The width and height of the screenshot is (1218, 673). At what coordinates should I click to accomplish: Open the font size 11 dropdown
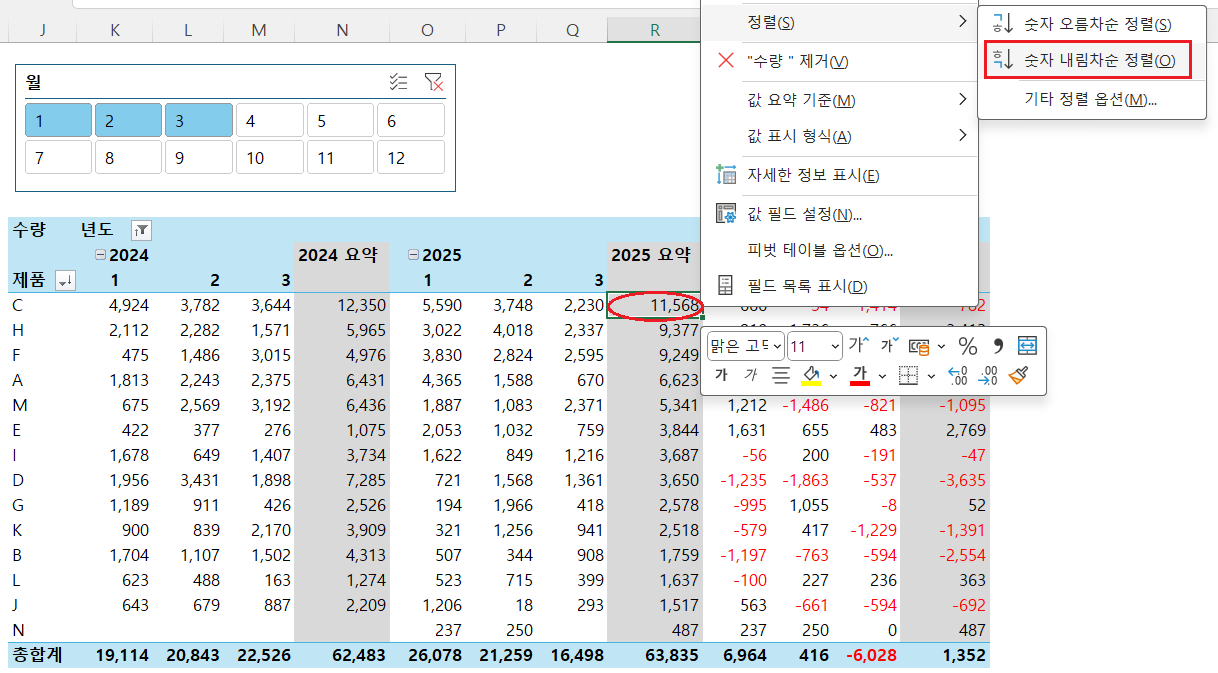835,347
